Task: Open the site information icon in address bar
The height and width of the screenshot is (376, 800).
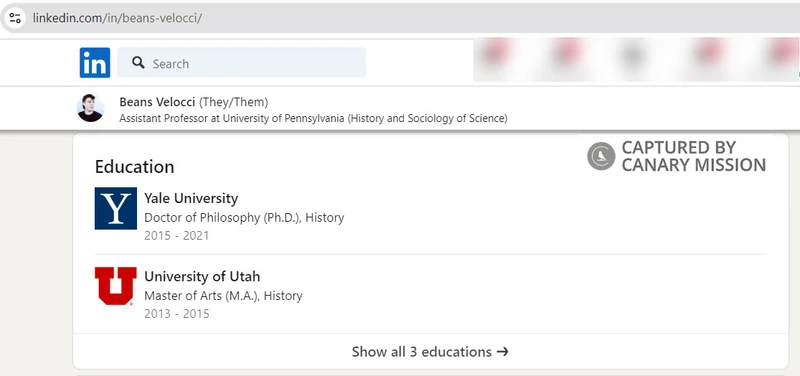Action: coord(15,18)
